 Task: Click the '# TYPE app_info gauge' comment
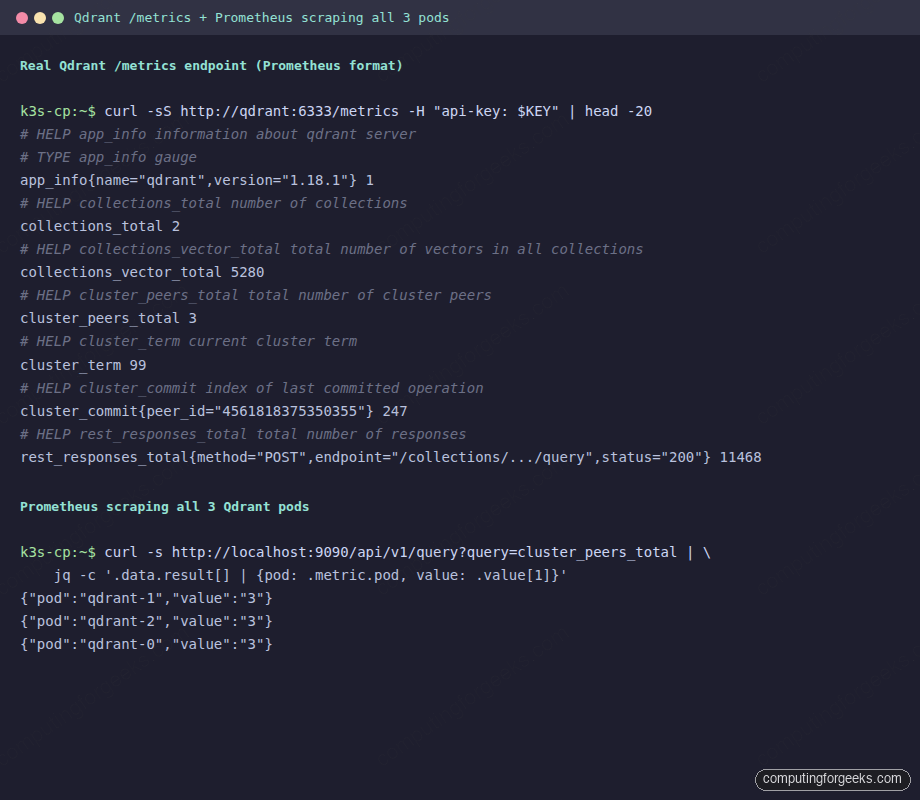[109, 157]
